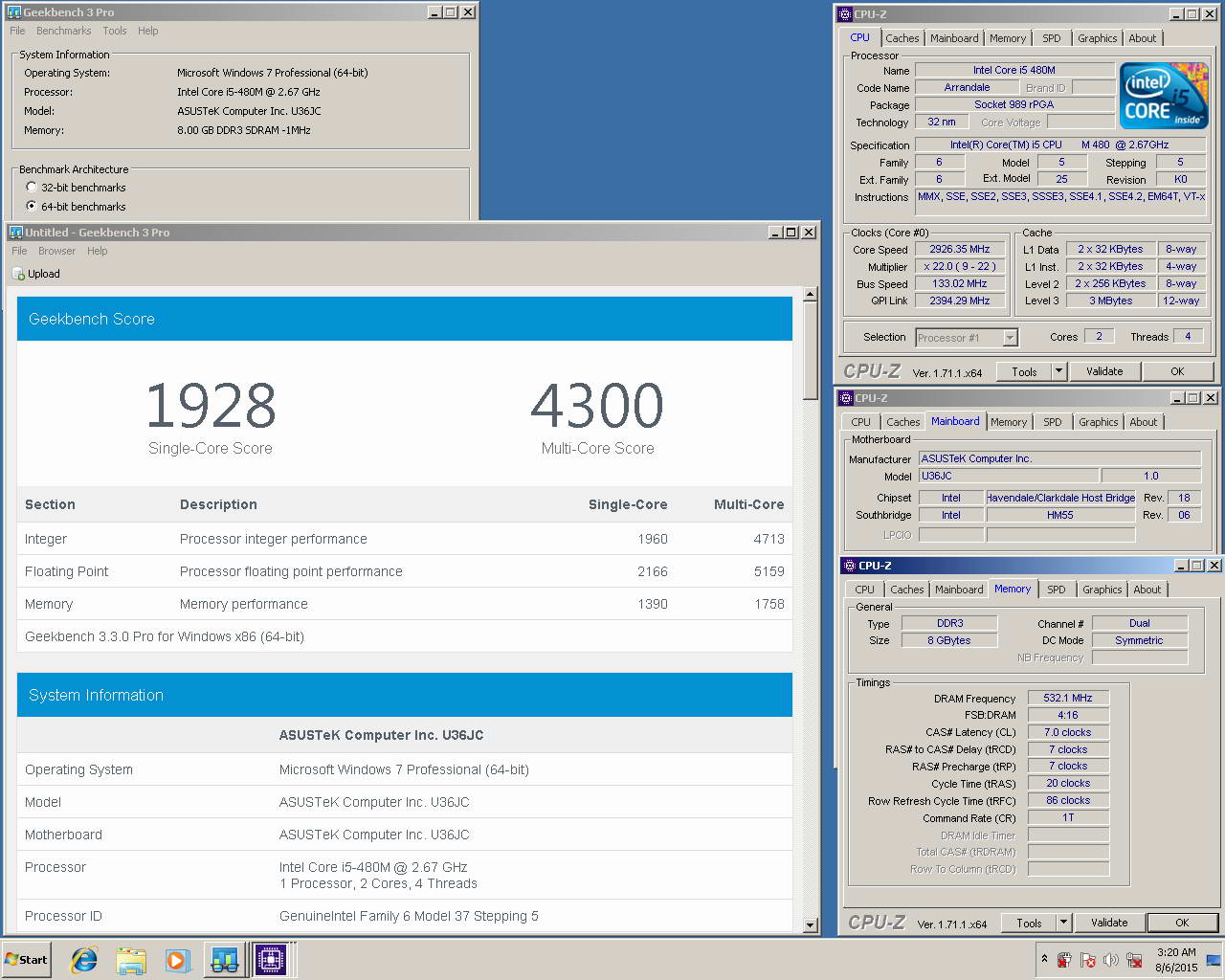Click title bar icon of CPU-Z window showing Memory
Screen dimensions: 1225x980
point(849,566)
